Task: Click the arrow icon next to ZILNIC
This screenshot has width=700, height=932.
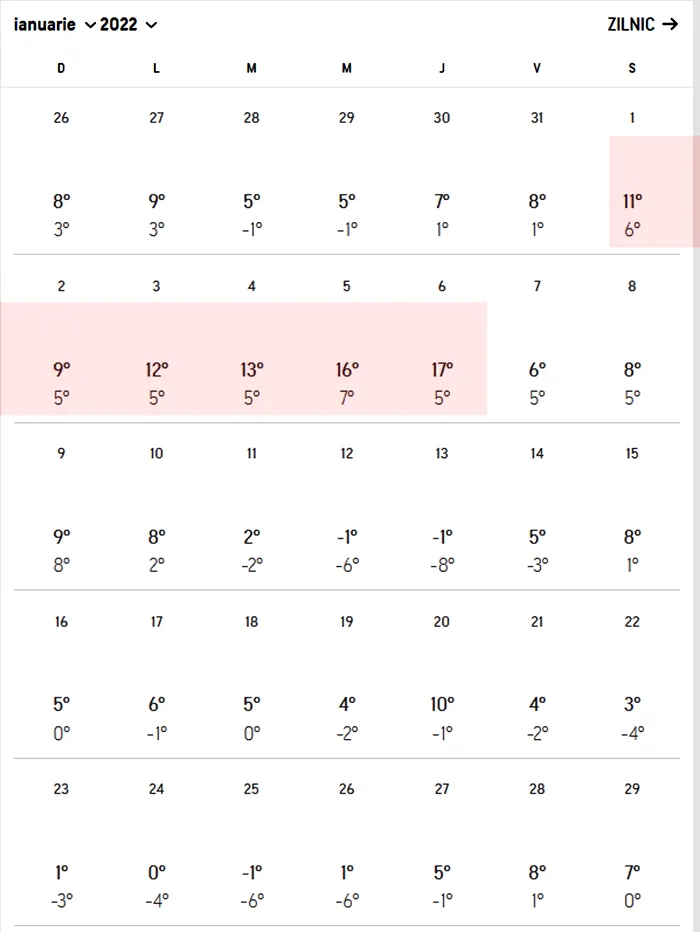Action: [x=670, y=24]
